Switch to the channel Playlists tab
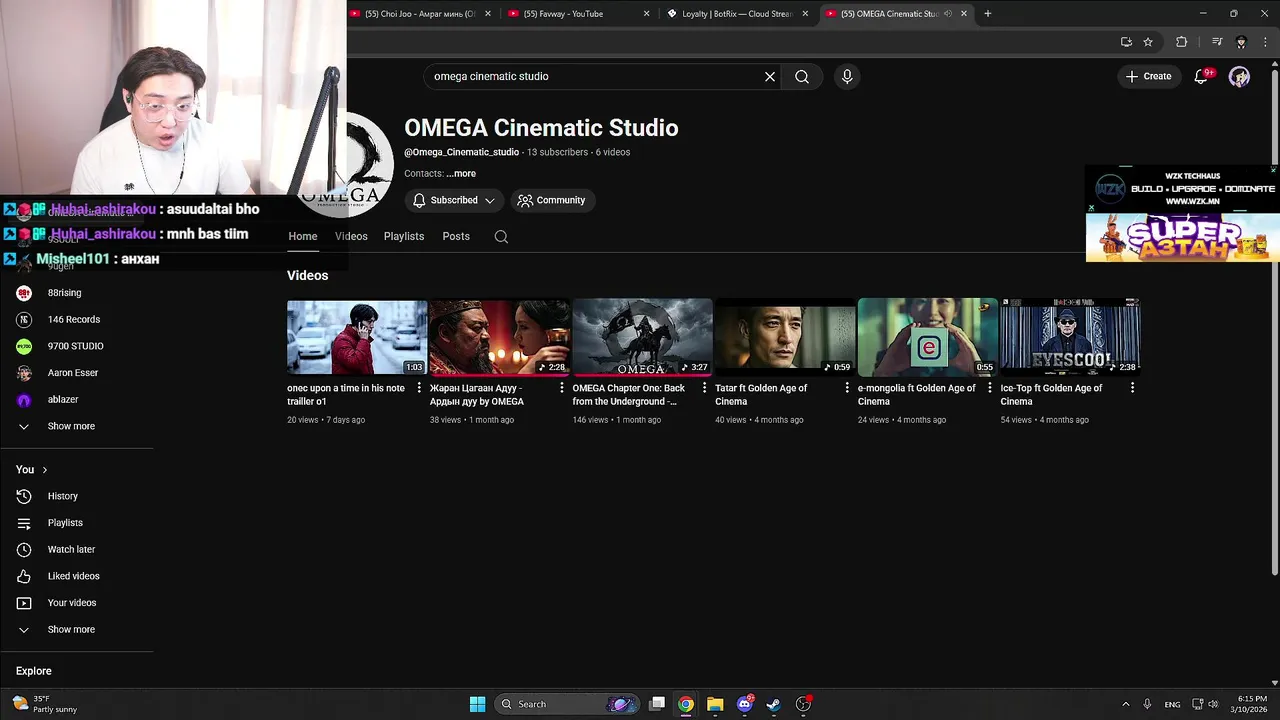Screen dimensions: 1280x720 click(404, 237)
